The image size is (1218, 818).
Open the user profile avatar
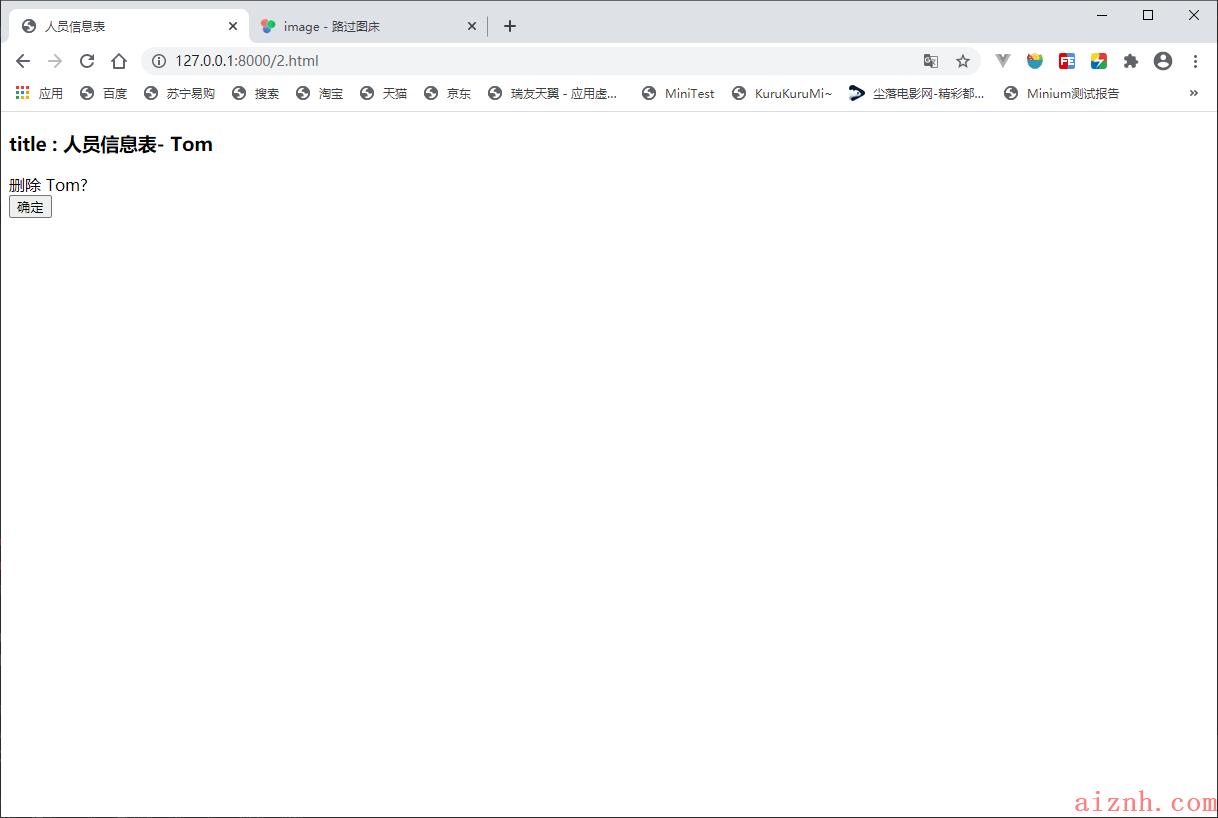click(1163, 61)
